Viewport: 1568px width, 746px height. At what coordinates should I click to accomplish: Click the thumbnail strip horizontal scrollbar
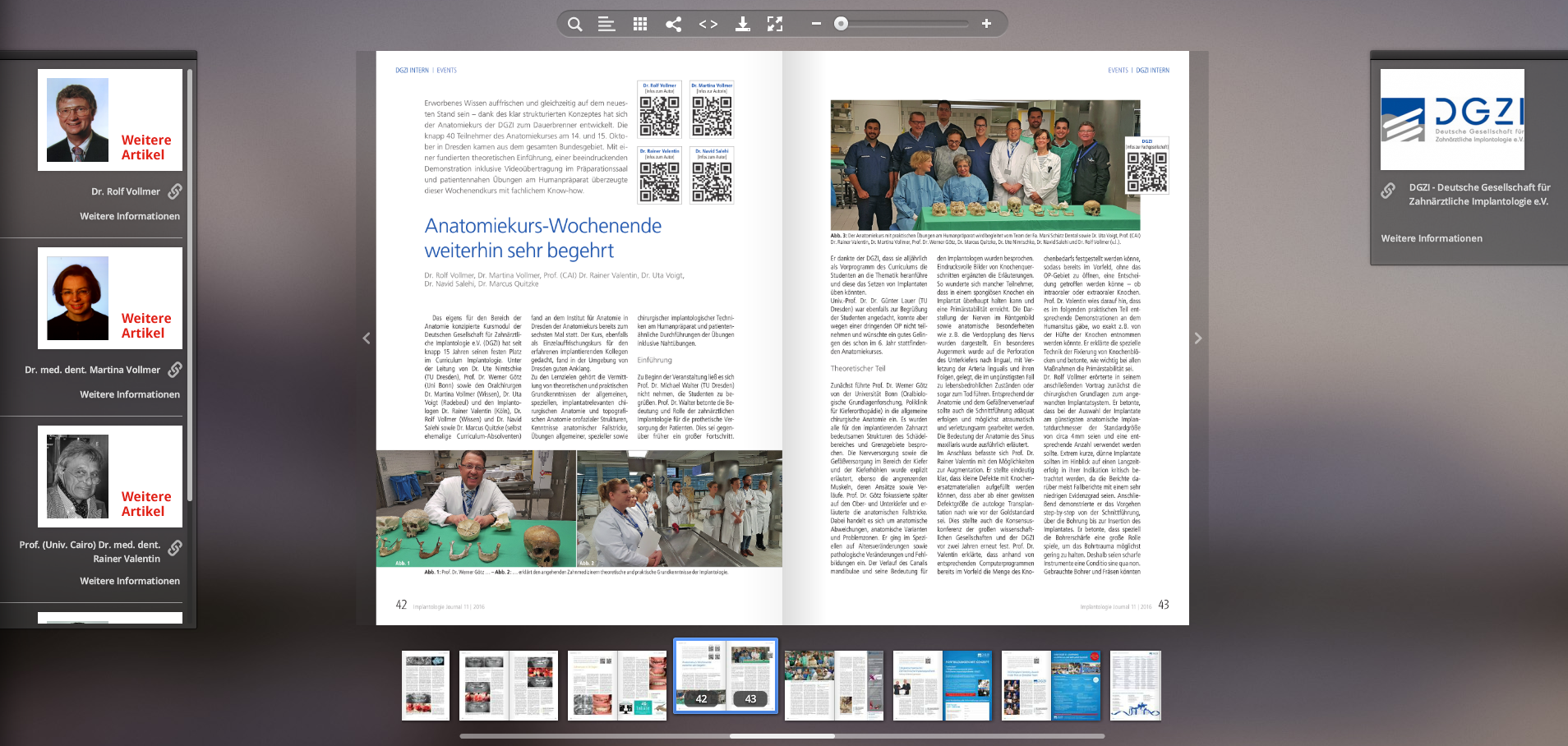click(782, 736)
